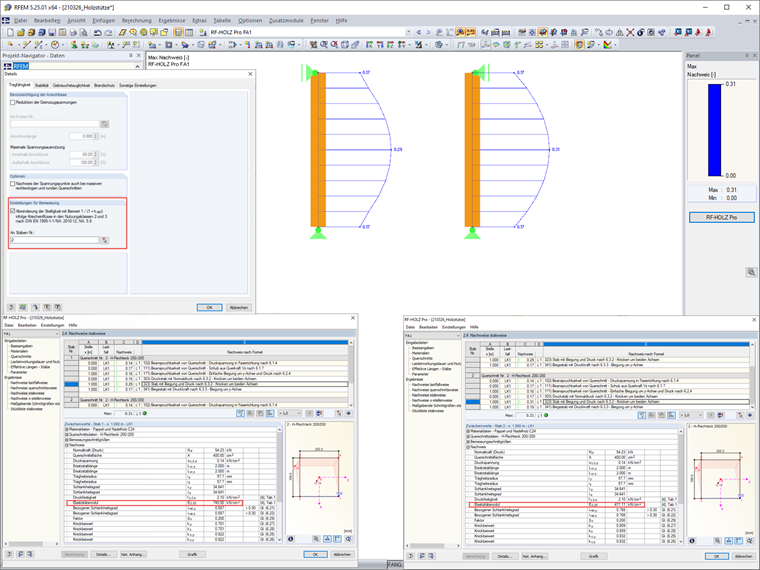Click the New file icon in main toolbar
Viewport: 760px width, 570px height.
11,32
